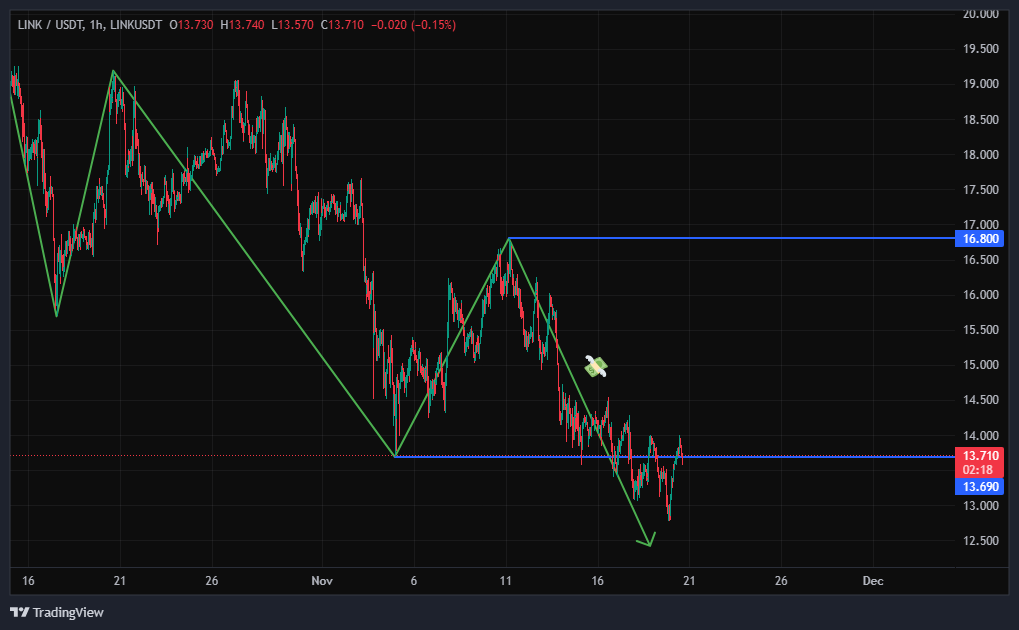The height and width of the screenshot is (630, 1019).
Task: Select the blue 13.690 price label
Action: coord(979,487)
